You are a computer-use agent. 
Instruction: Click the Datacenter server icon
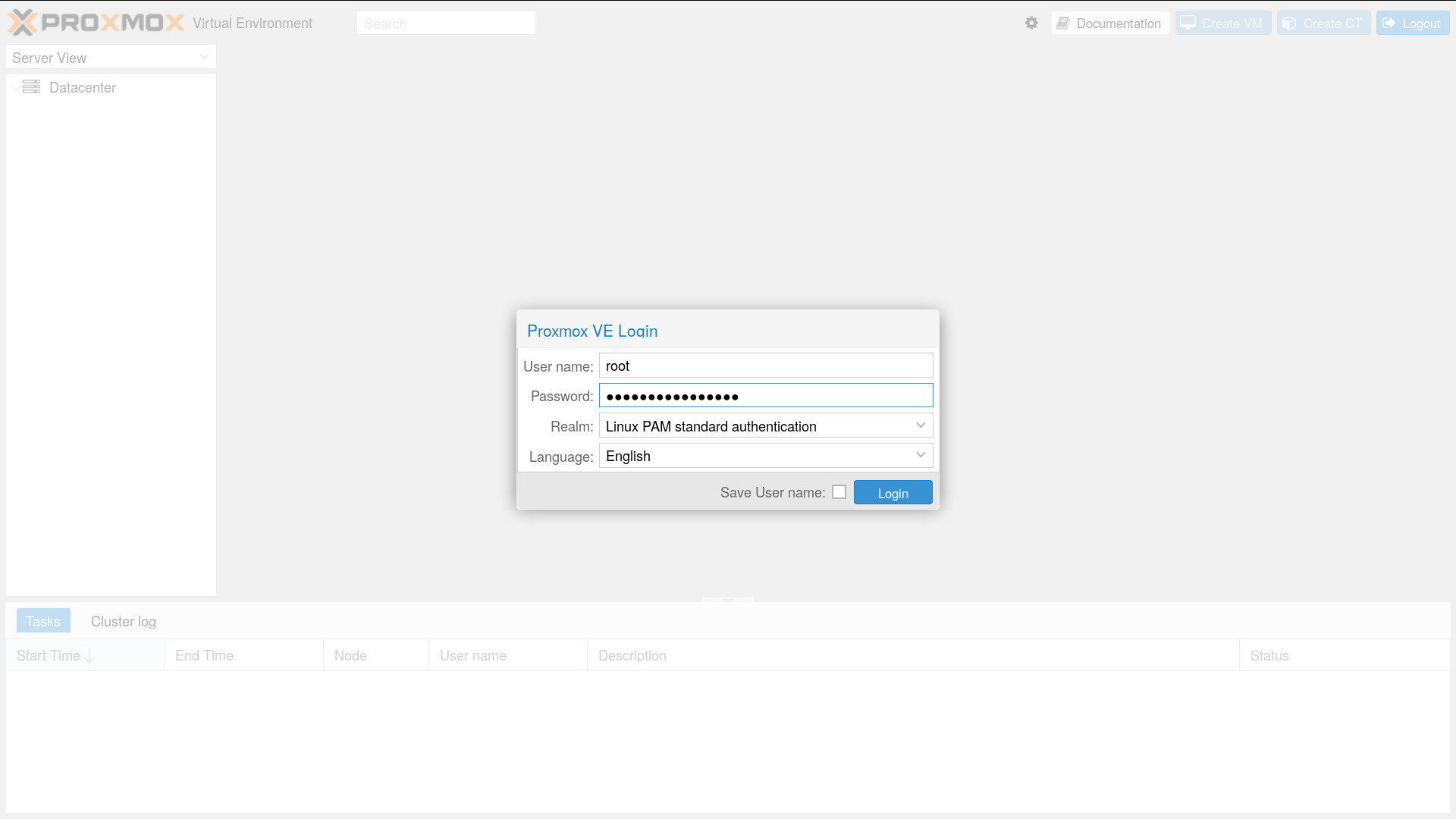31,87
